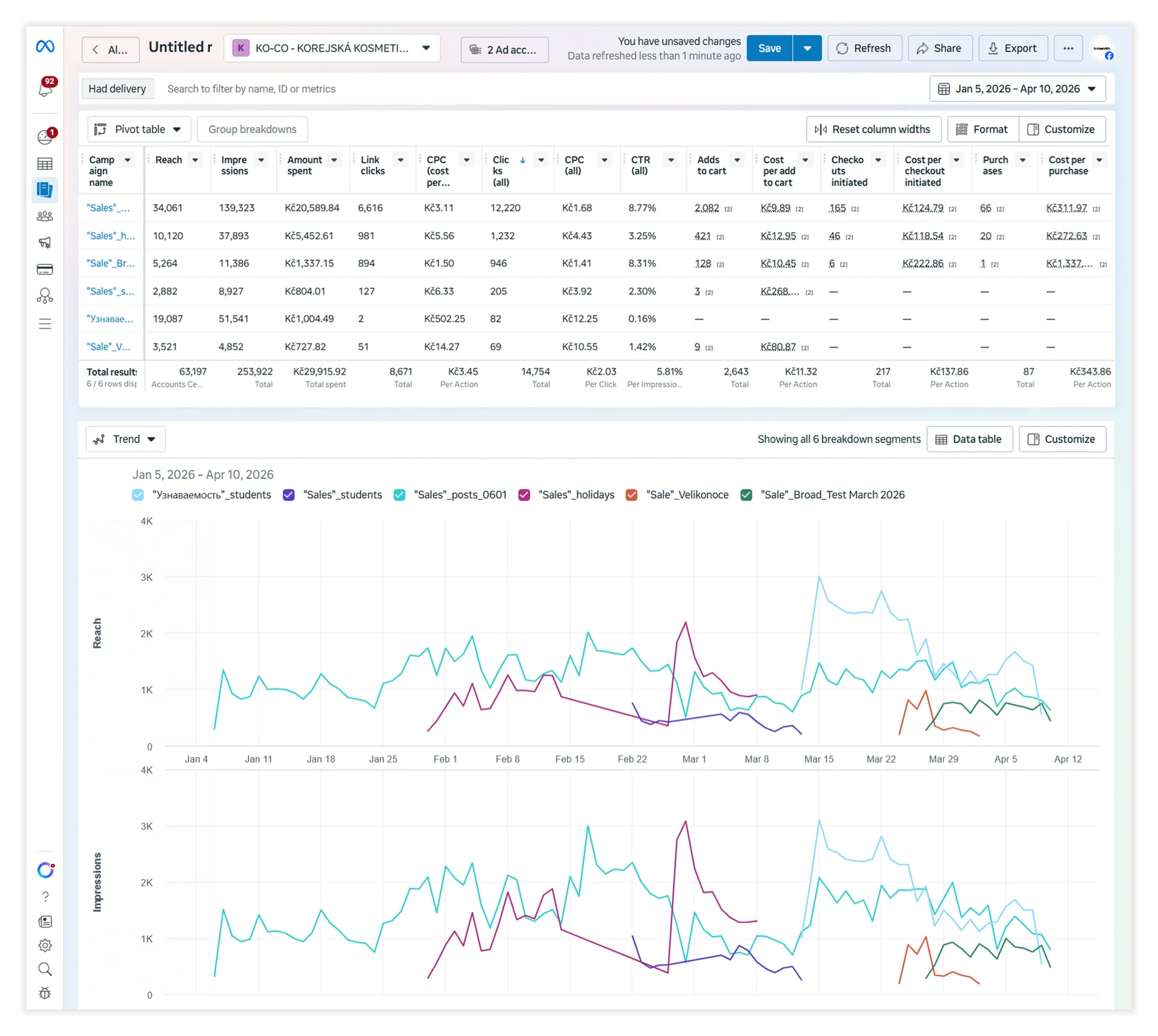The width and height of the screenshot is (1158, 1036).
Task: Open the megaphone Ads icon in sidebar
Action: [45, 242]
